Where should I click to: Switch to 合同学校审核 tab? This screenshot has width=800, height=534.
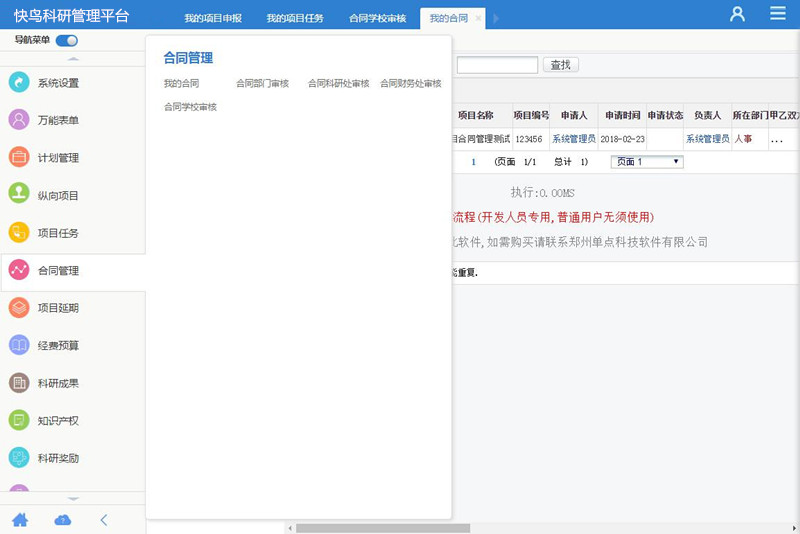pyautogui.click(x=378, y=18)
